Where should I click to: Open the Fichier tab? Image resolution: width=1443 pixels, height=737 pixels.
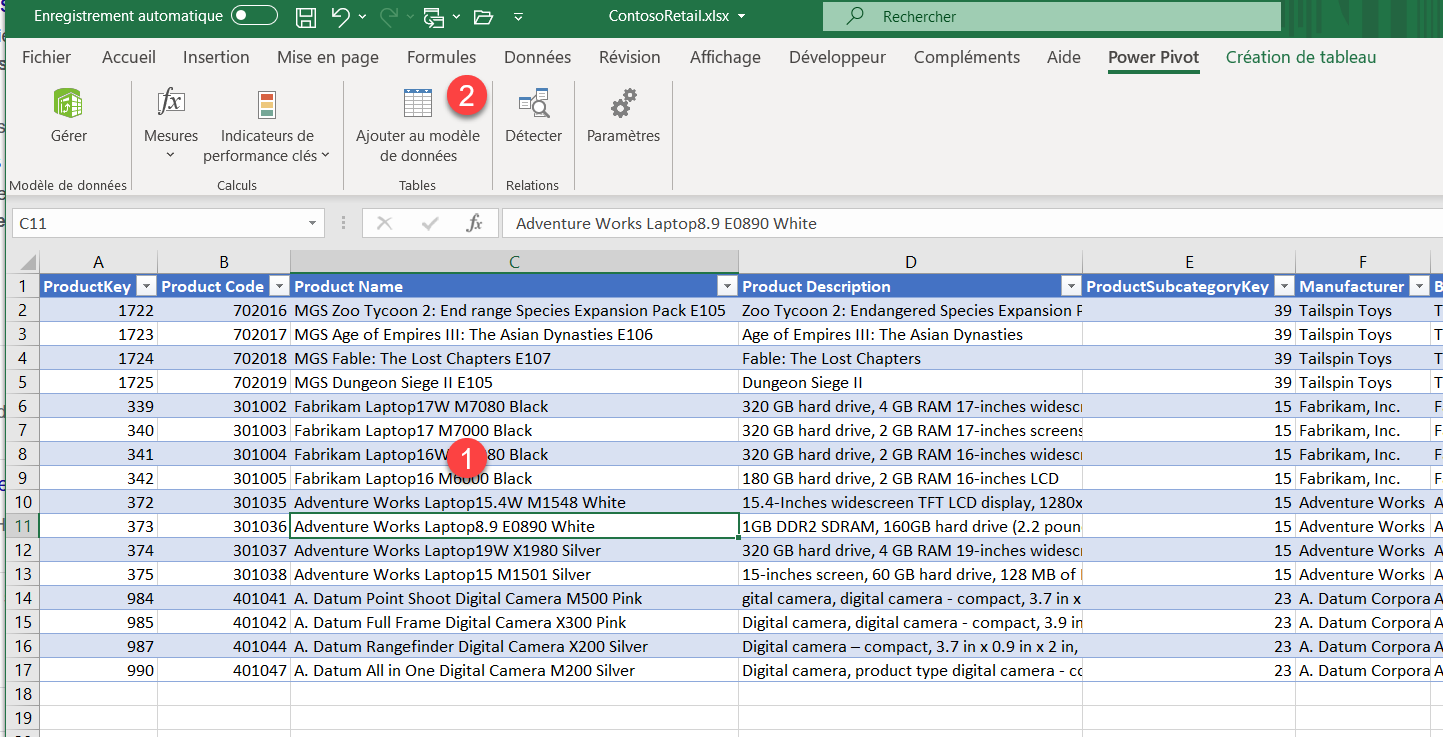(47, 57)
